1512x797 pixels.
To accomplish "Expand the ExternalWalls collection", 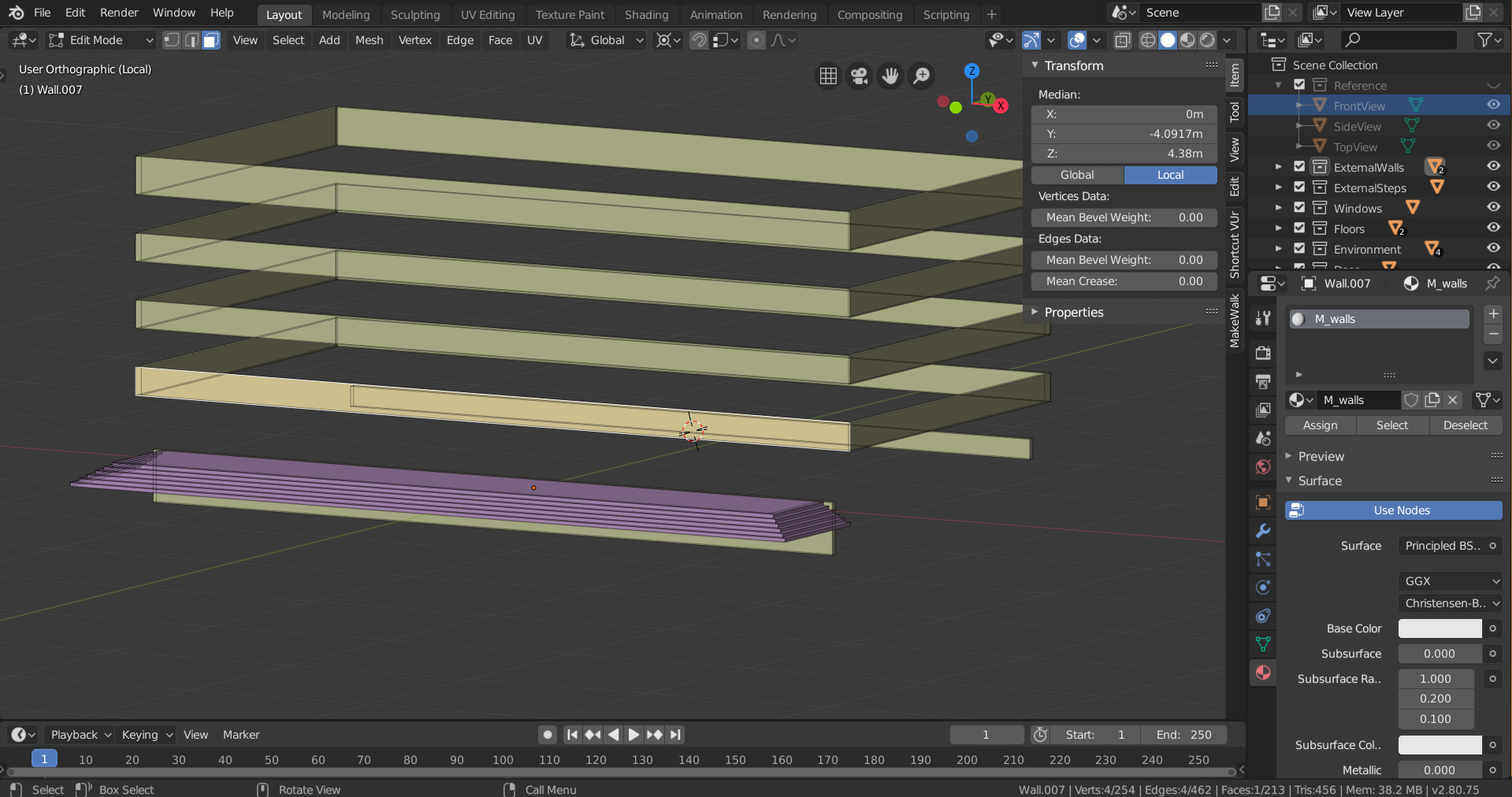I will [x=1277, y=166].
